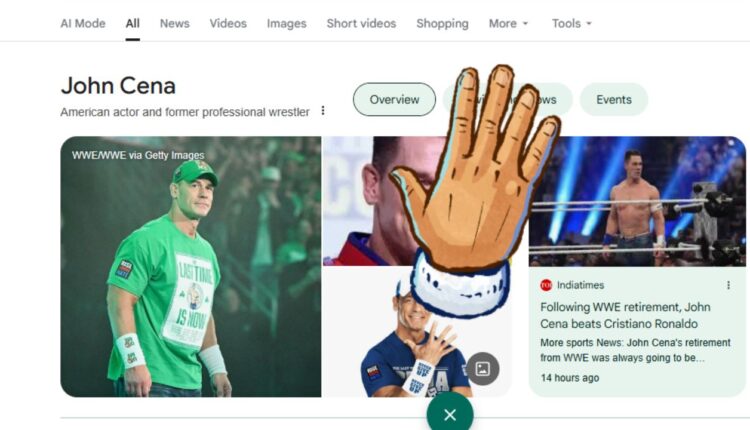Select the Events chip
This screenshot has width=750, height=430.
(614, 99)
